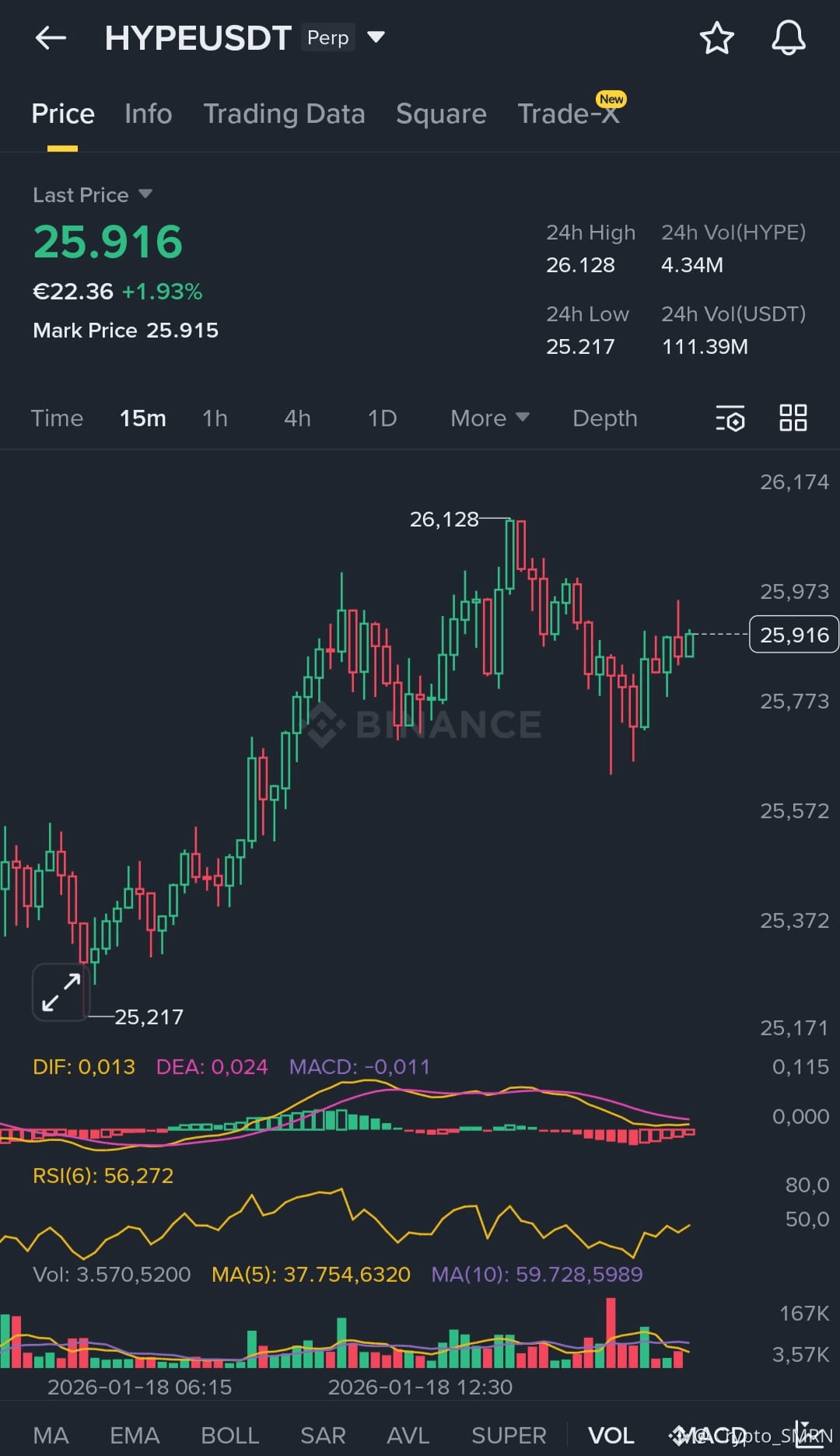The width and height of the screenshot is (840, 1456).
Task: Enable the AVL indicator
Action: click(408, 1435)
